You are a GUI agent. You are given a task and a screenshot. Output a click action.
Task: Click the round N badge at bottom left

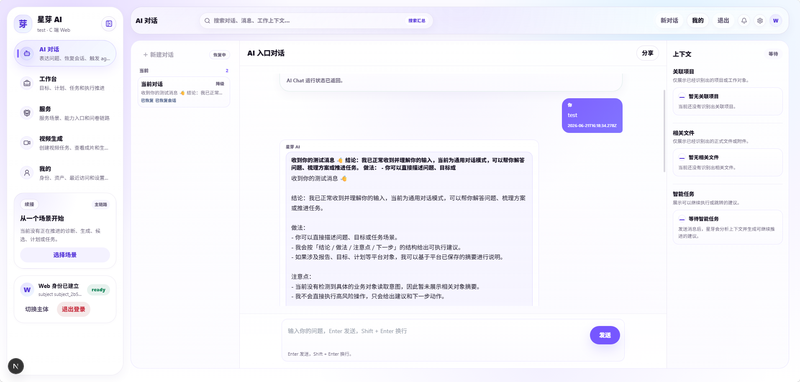tap(16, 366)
